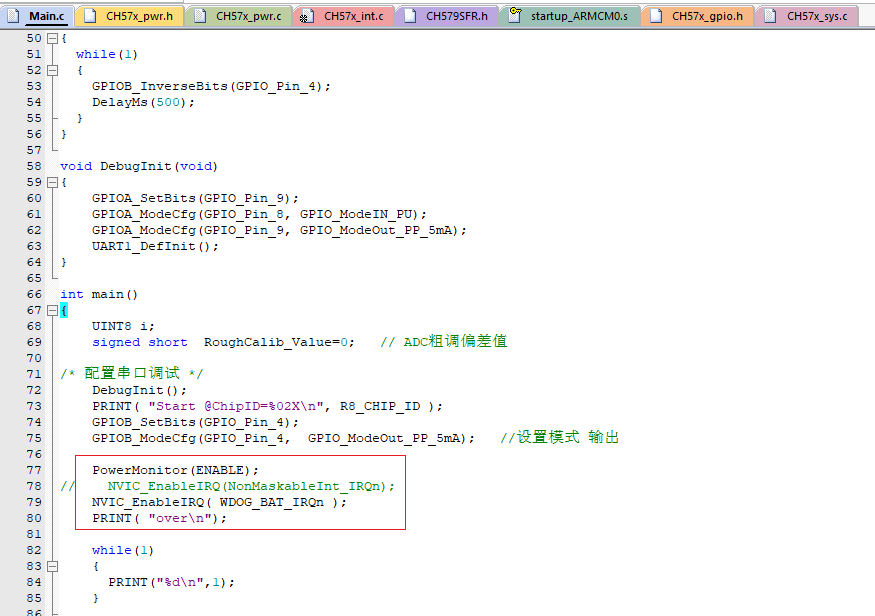Image resolution: width=875 pixels, height=616 pixels.
Task: Click the commented NVIC_EnableIRQ(NonMaskableInt_IRQn) line
Action: (250, 486)
